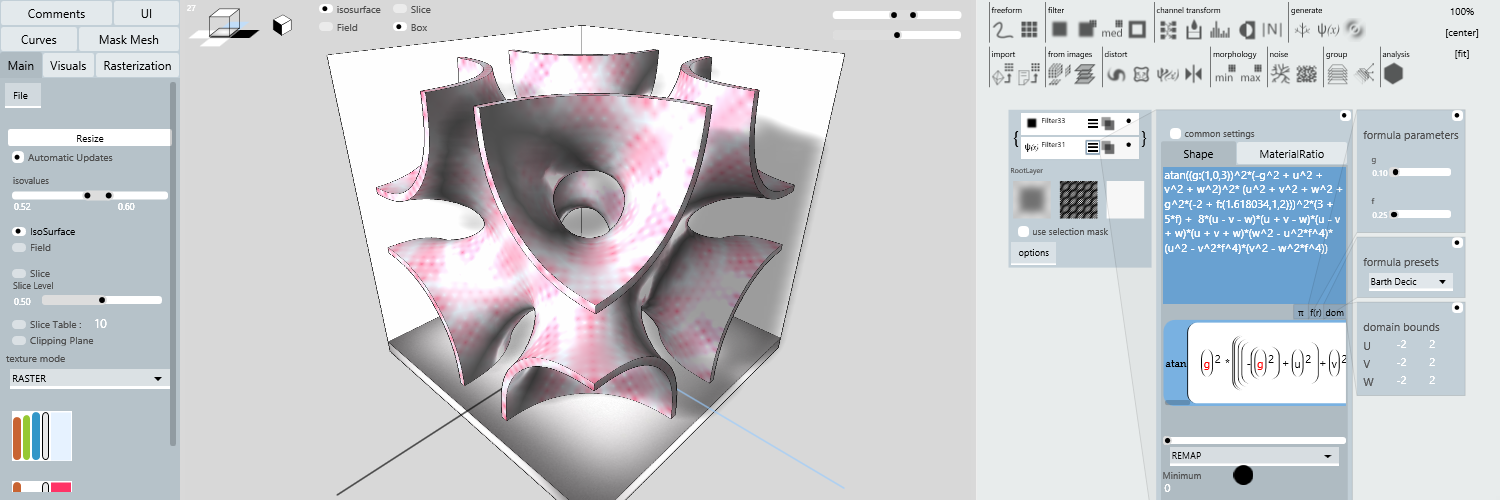Click the [fit] view link
The height and width of the screenshot is (500, 1500).
[x=1462, y=54]
